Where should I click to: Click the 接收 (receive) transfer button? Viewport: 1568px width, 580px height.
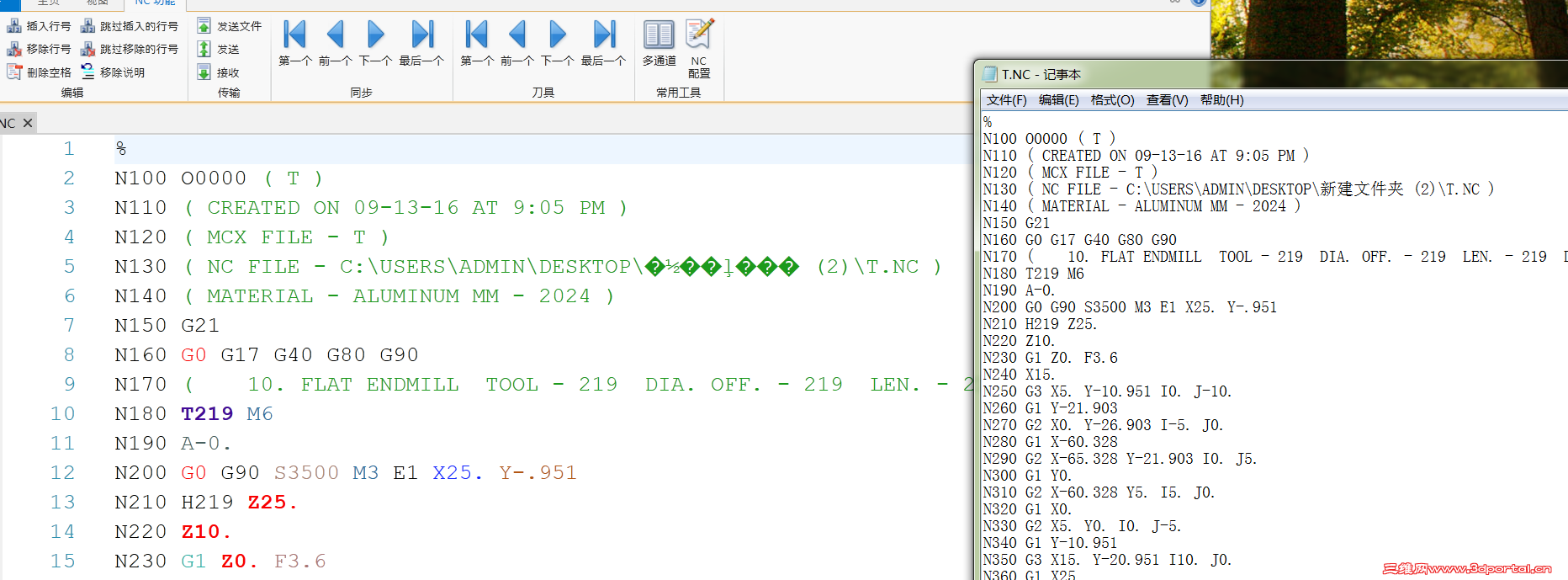(219, 72)
